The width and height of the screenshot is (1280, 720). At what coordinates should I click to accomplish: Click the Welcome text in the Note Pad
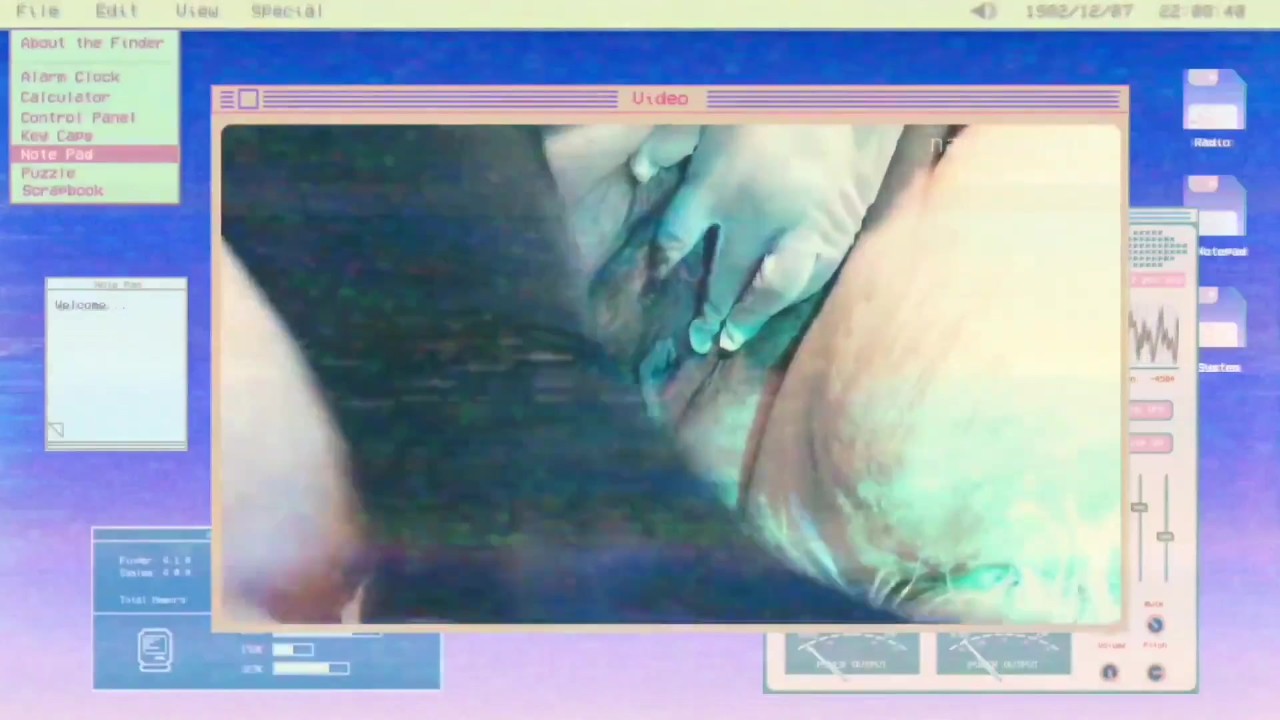[x=81, y=305]
